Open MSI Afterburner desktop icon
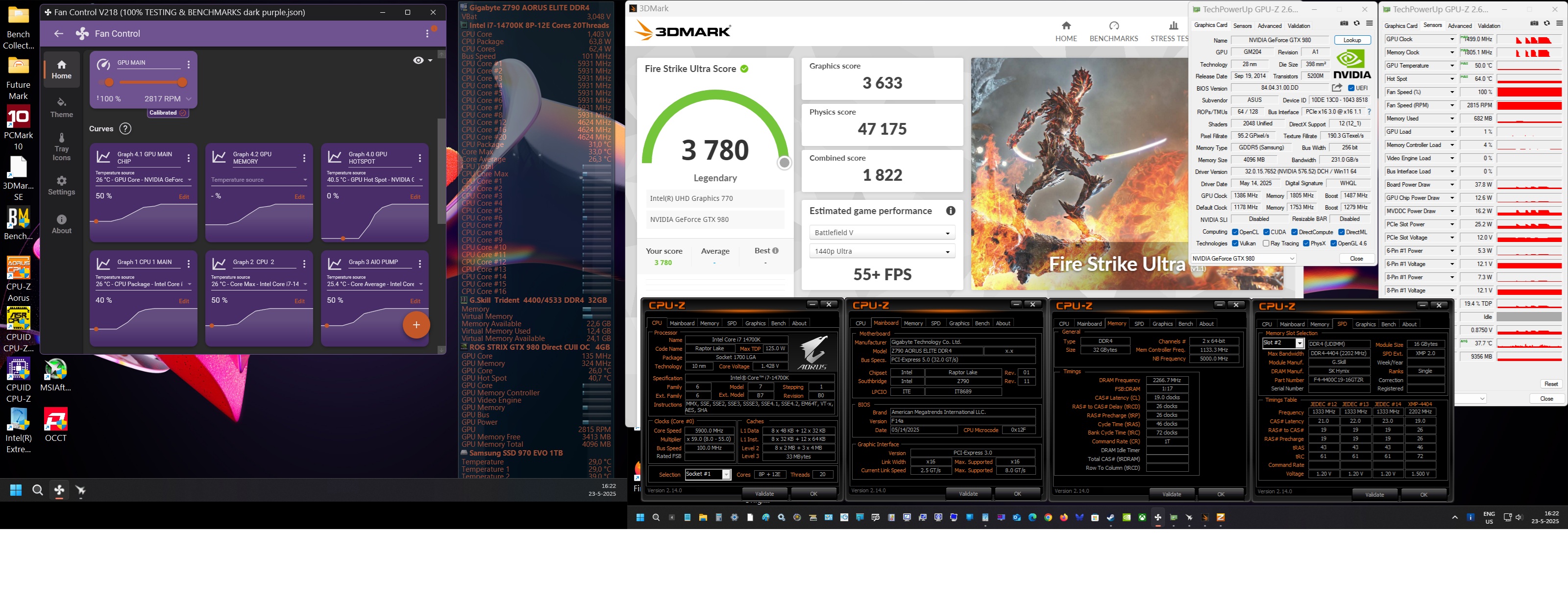 point(55,375)
